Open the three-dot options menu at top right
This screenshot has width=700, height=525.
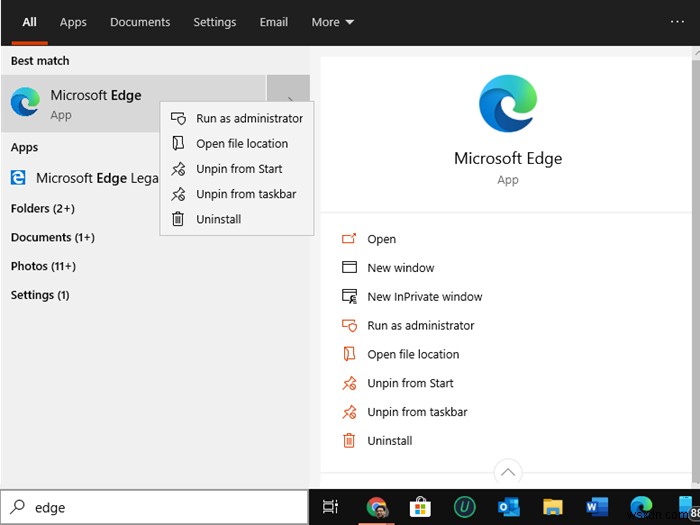[677, 21]
